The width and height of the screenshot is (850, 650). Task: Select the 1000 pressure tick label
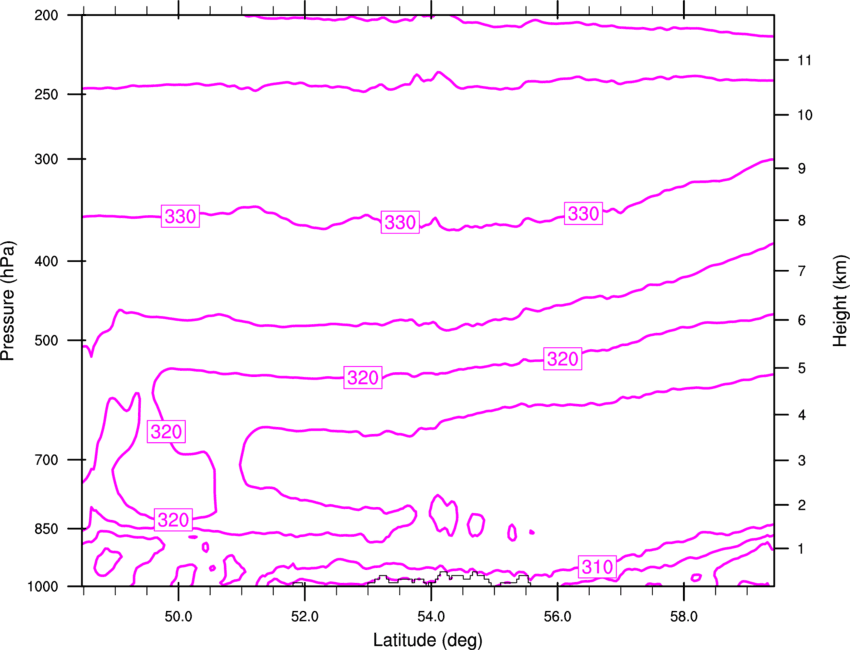click(42, 587)
